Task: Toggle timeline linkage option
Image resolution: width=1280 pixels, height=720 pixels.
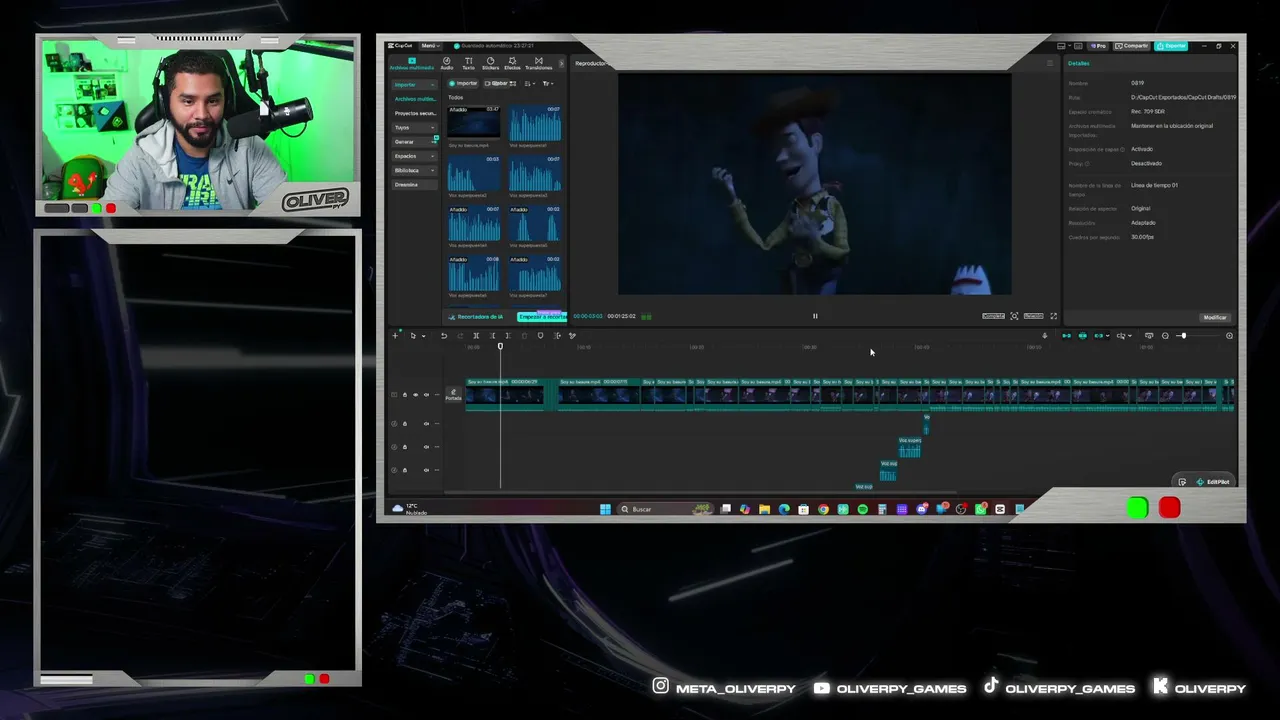Action: point(1100,336)
